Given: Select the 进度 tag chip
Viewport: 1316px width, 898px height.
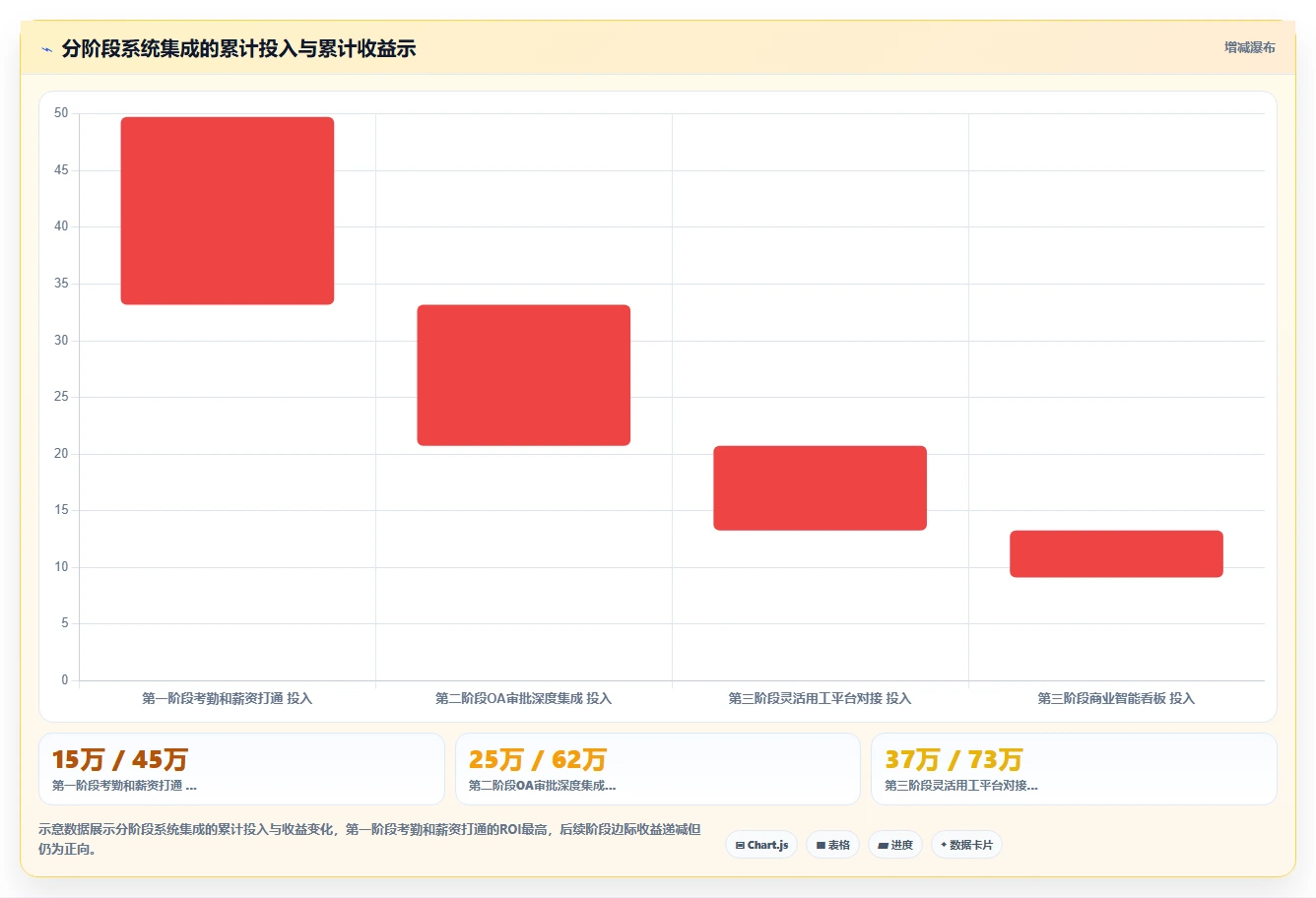Looking at the screenshot, I should tap(895, 845).
